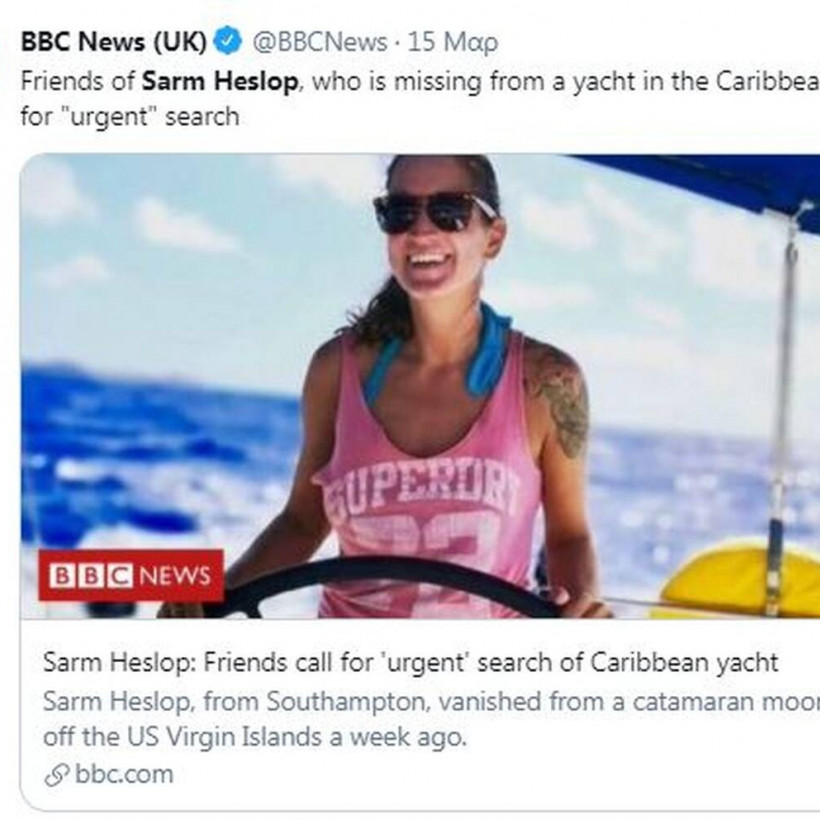Open the @BBCNews handle link
This screenshot has width=820, height=820.
[x=318, y=43]
